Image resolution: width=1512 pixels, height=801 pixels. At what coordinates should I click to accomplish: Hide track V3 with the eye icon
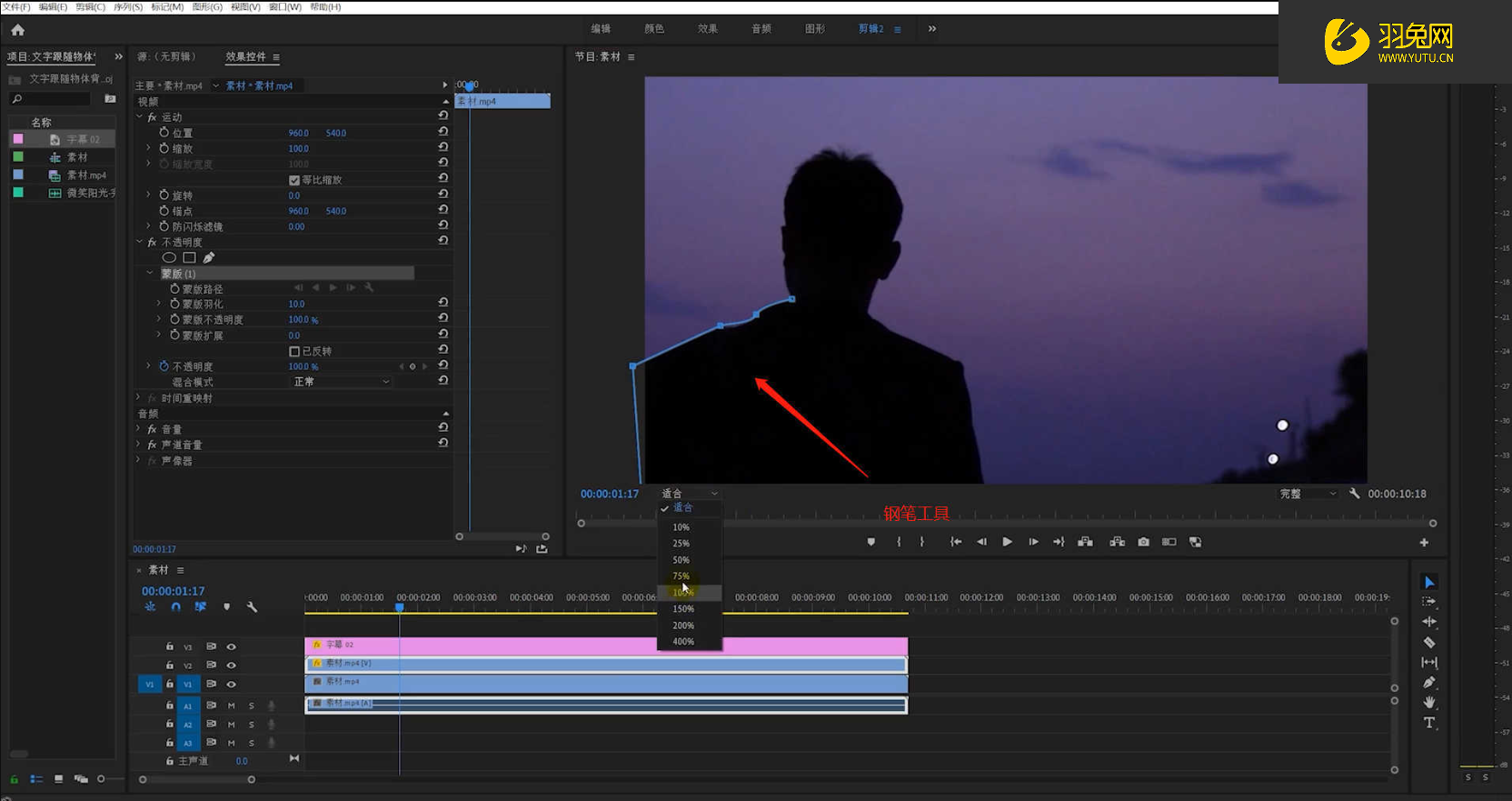[232, 646]
